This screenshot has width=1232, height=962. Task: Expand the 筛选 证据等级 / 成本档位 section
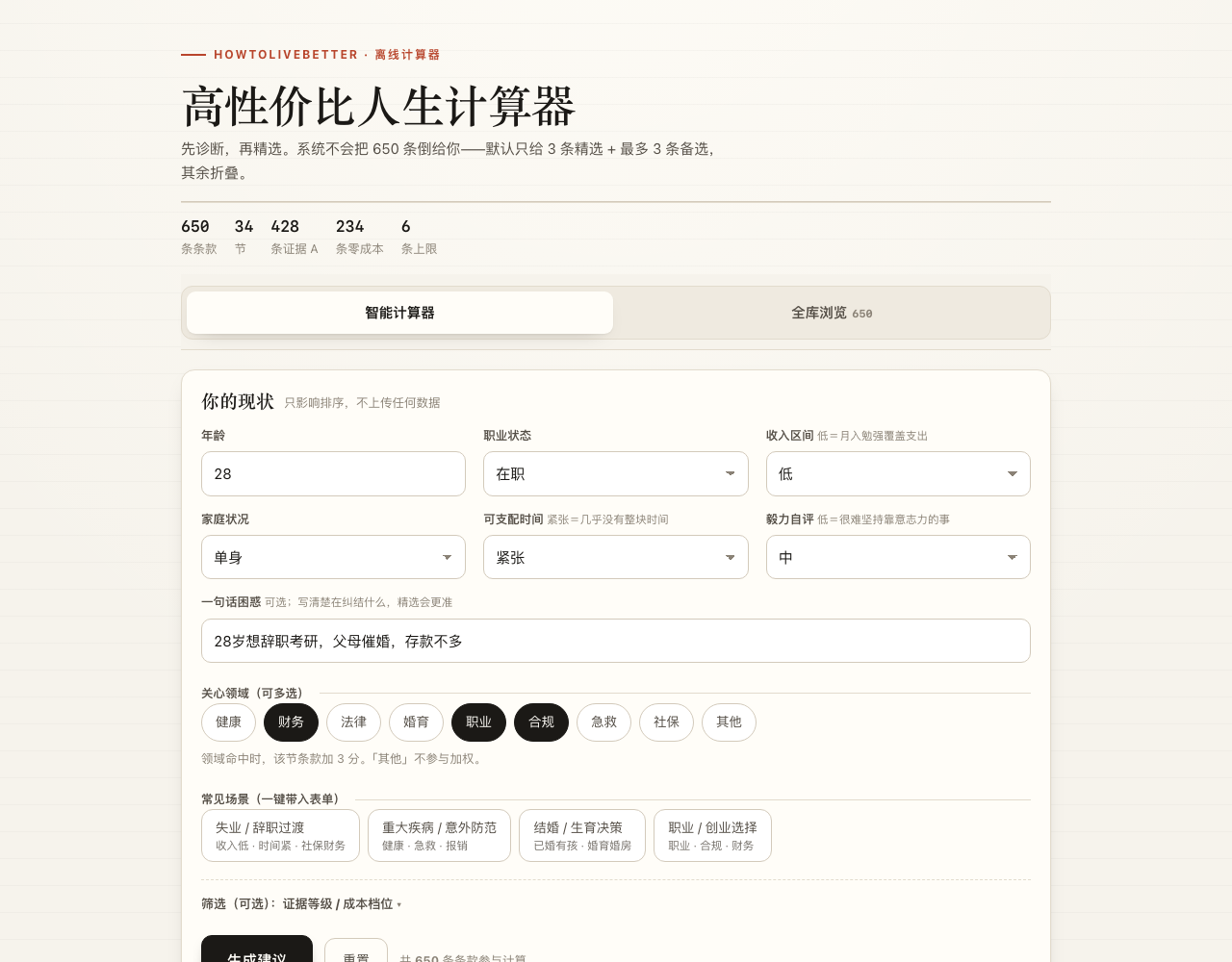pyautogui.click(x=301, y=904)
